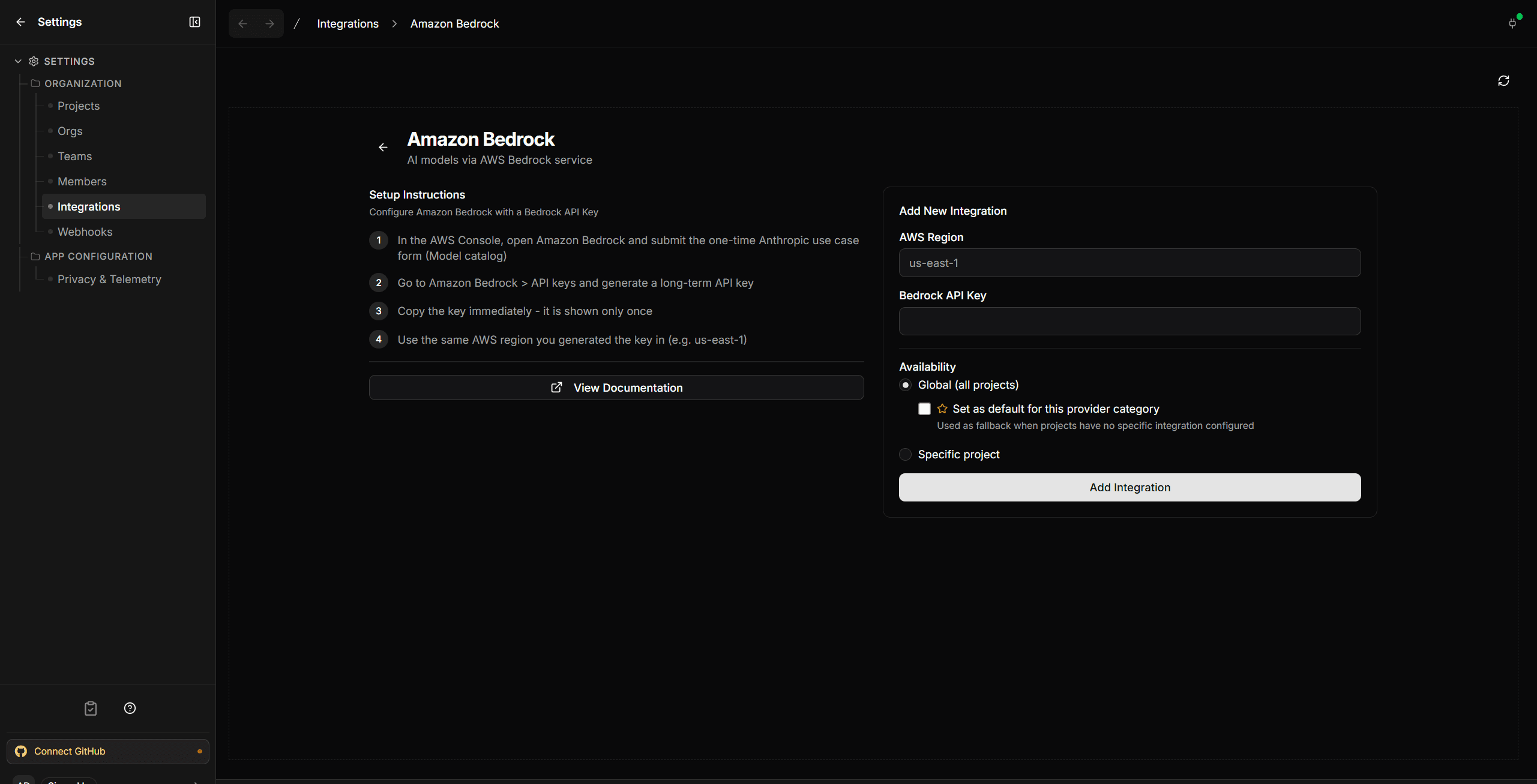Click the Setup Instructions heading
The image size is (1537, 784).
[x=417, y=195]
